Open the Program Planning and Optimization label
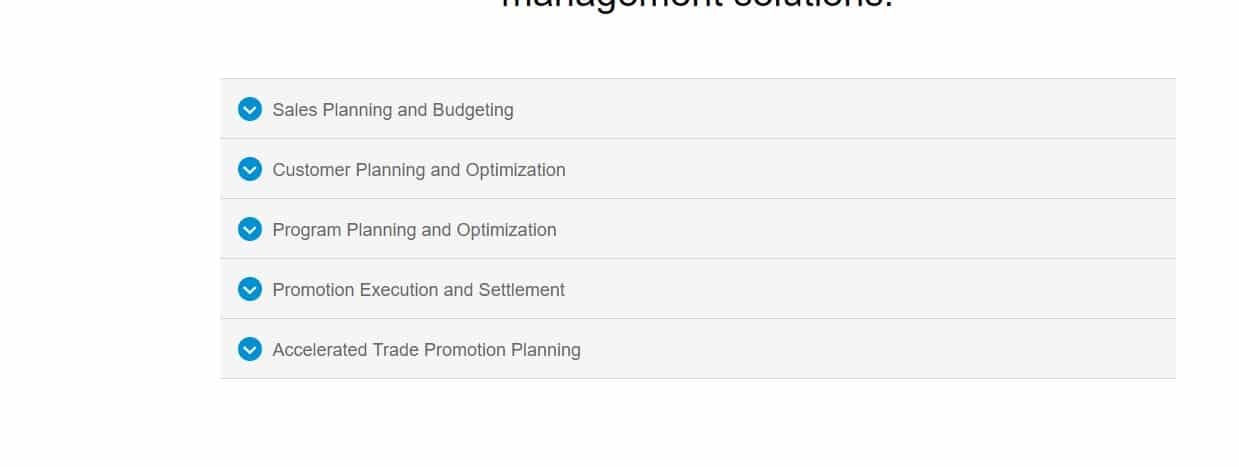1239x467 pixels. click(x=414, y=230)
